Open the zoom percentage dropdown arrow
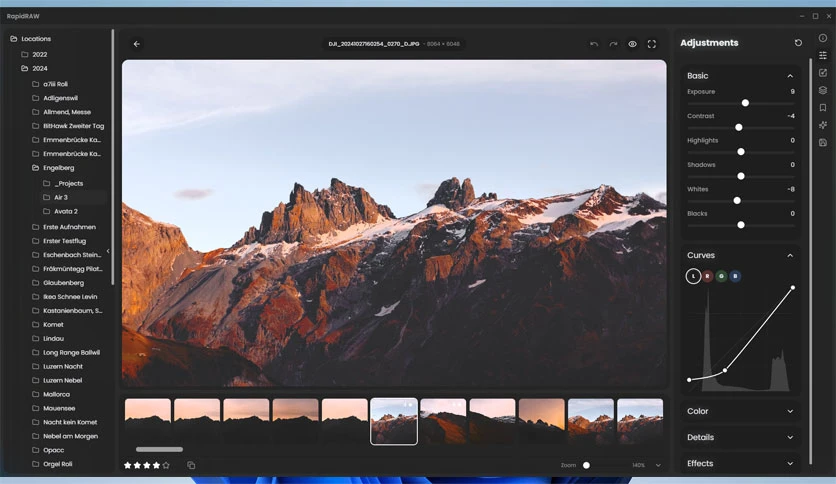The height and width of the screenshot is (484, 836). pyautogui.click(x=658, y=465)
